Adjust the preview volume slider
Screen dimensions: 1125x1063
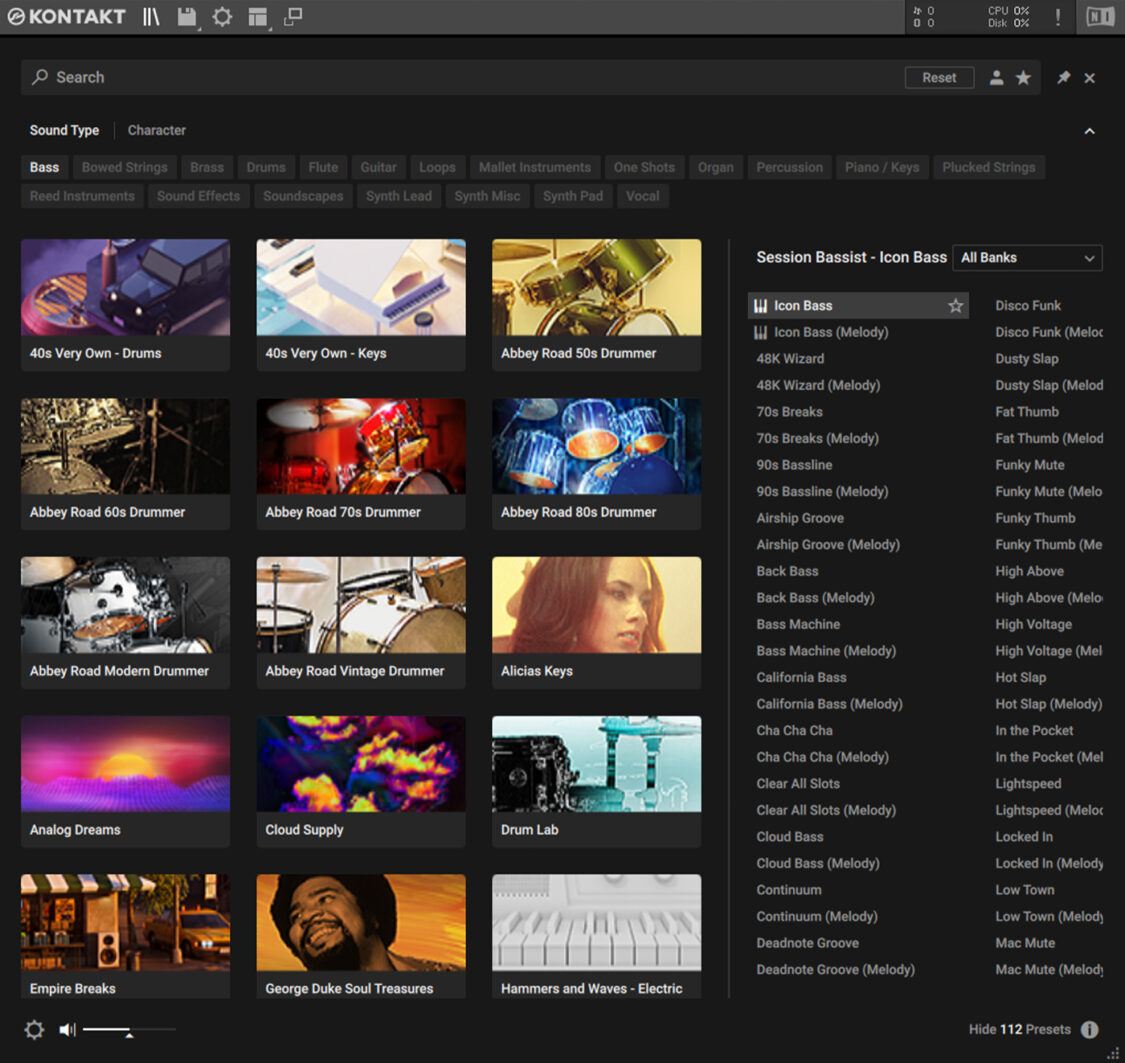[129, 1030]
